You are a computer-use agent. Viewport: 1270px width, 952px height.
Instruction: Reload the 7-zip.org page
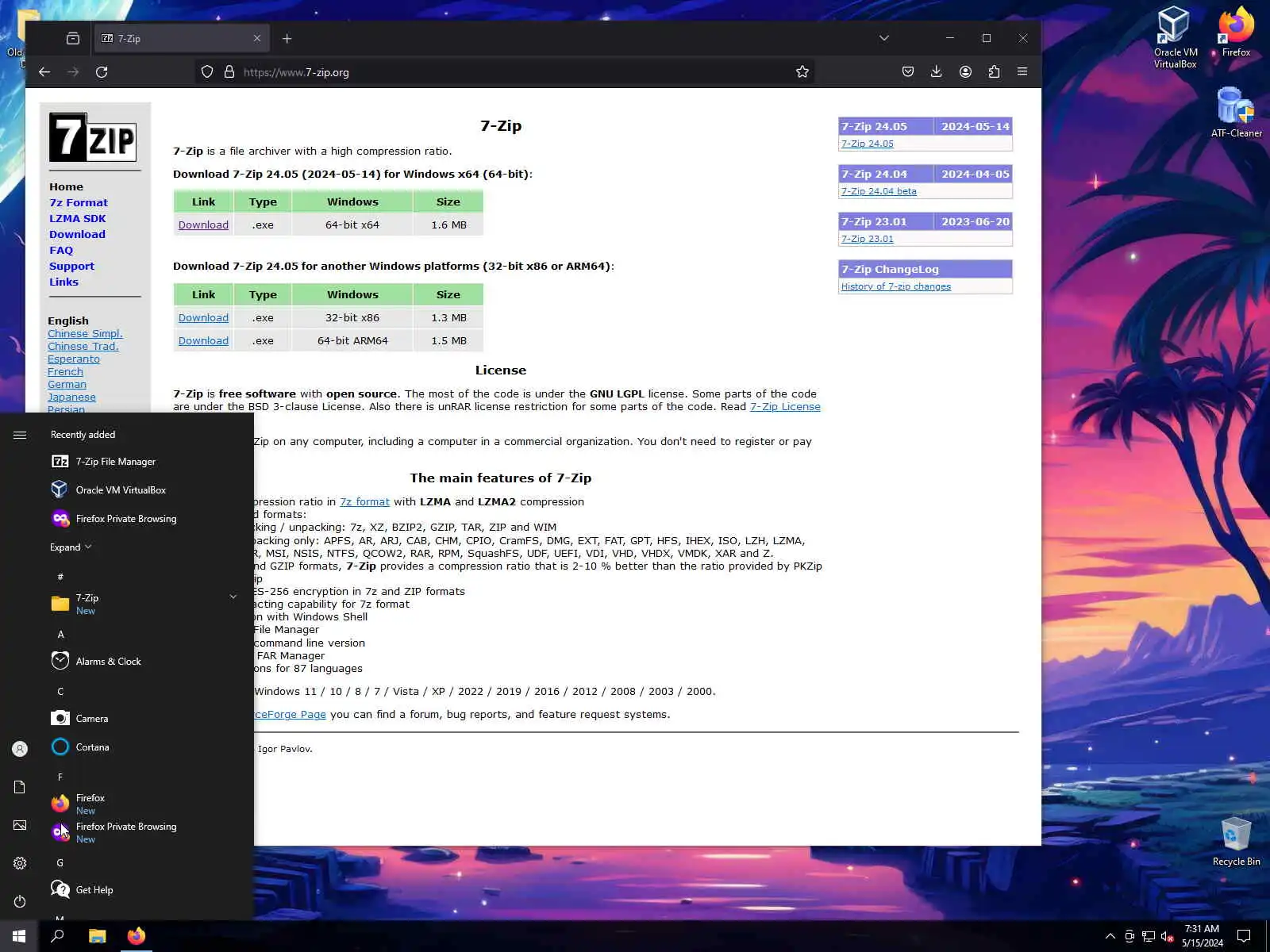pos(102,72)
